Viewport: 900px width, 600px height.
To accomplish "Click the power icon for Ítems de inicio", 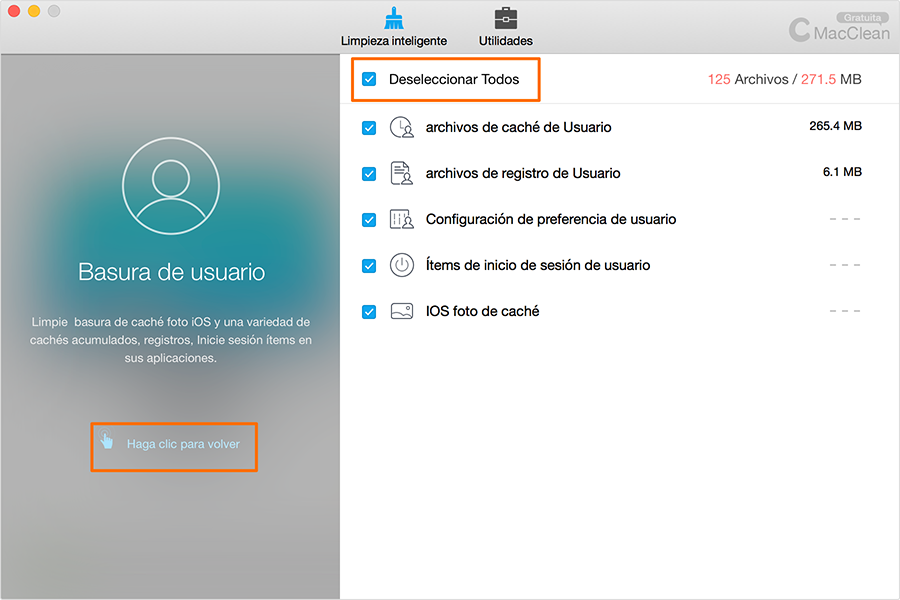I will click(x=400, y=264).
